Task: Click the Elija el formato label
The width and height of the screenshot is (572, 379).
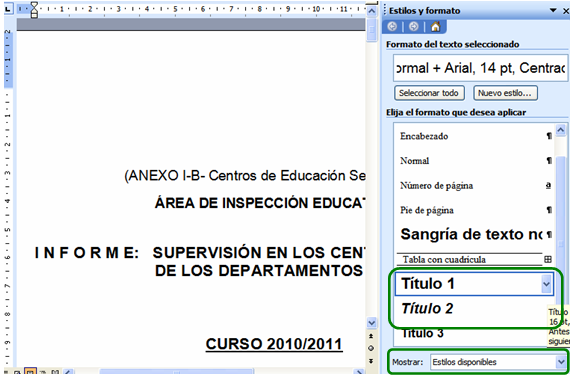Action: pyautogui.click(x=456, y=112)
